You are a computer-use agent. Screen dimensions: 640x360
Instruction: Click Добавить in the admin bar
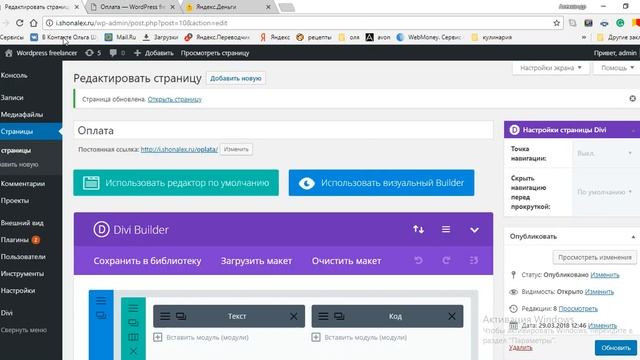[153, 53]
